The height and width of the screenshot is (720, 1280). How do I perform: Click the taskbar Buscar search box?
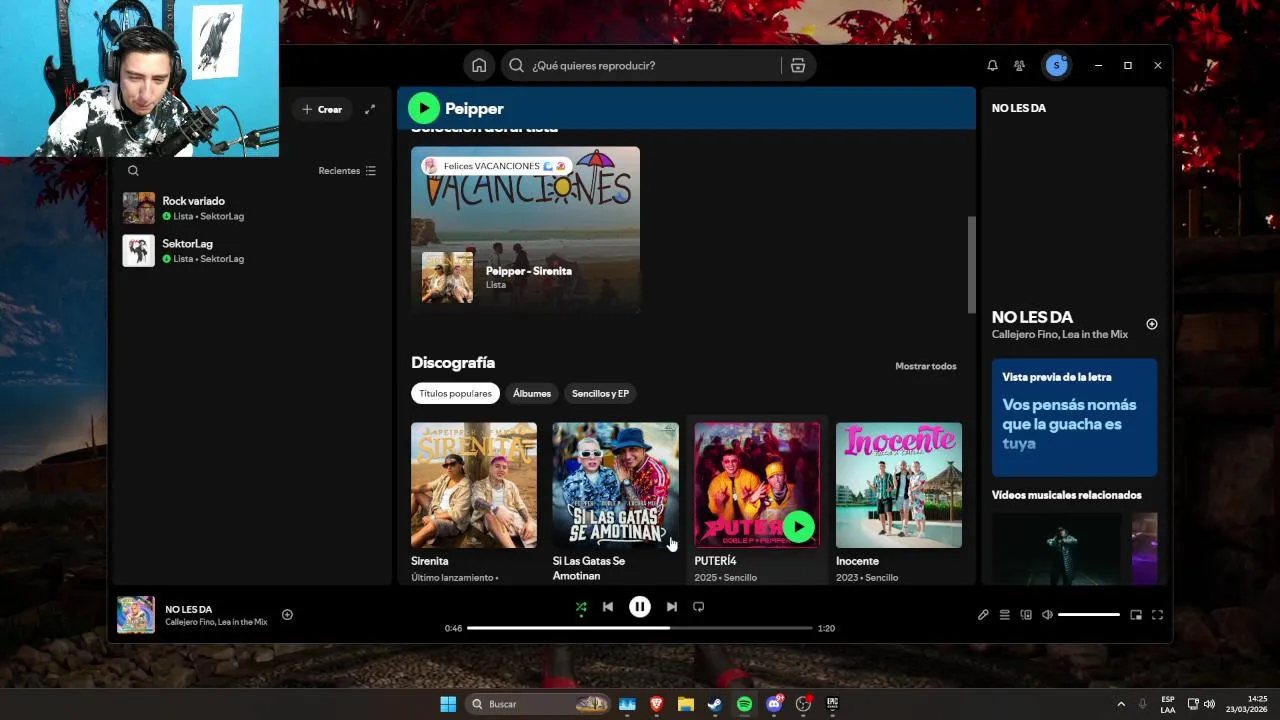[538, 704]
